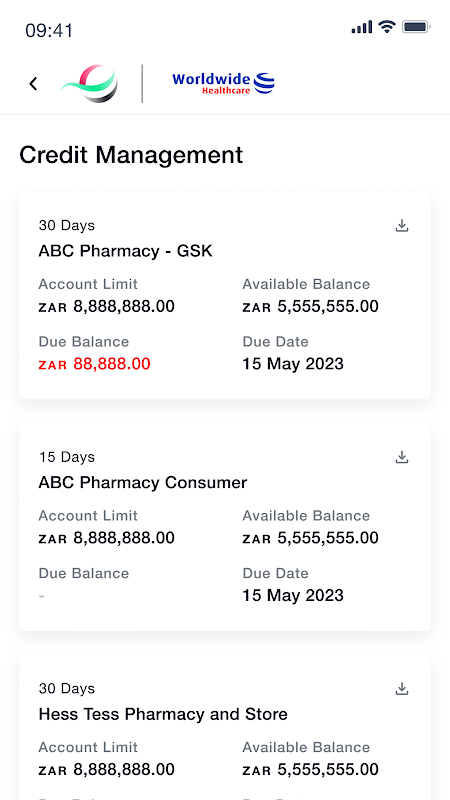Tap the 09:41 clock in status bar

(x=49, y=31)
